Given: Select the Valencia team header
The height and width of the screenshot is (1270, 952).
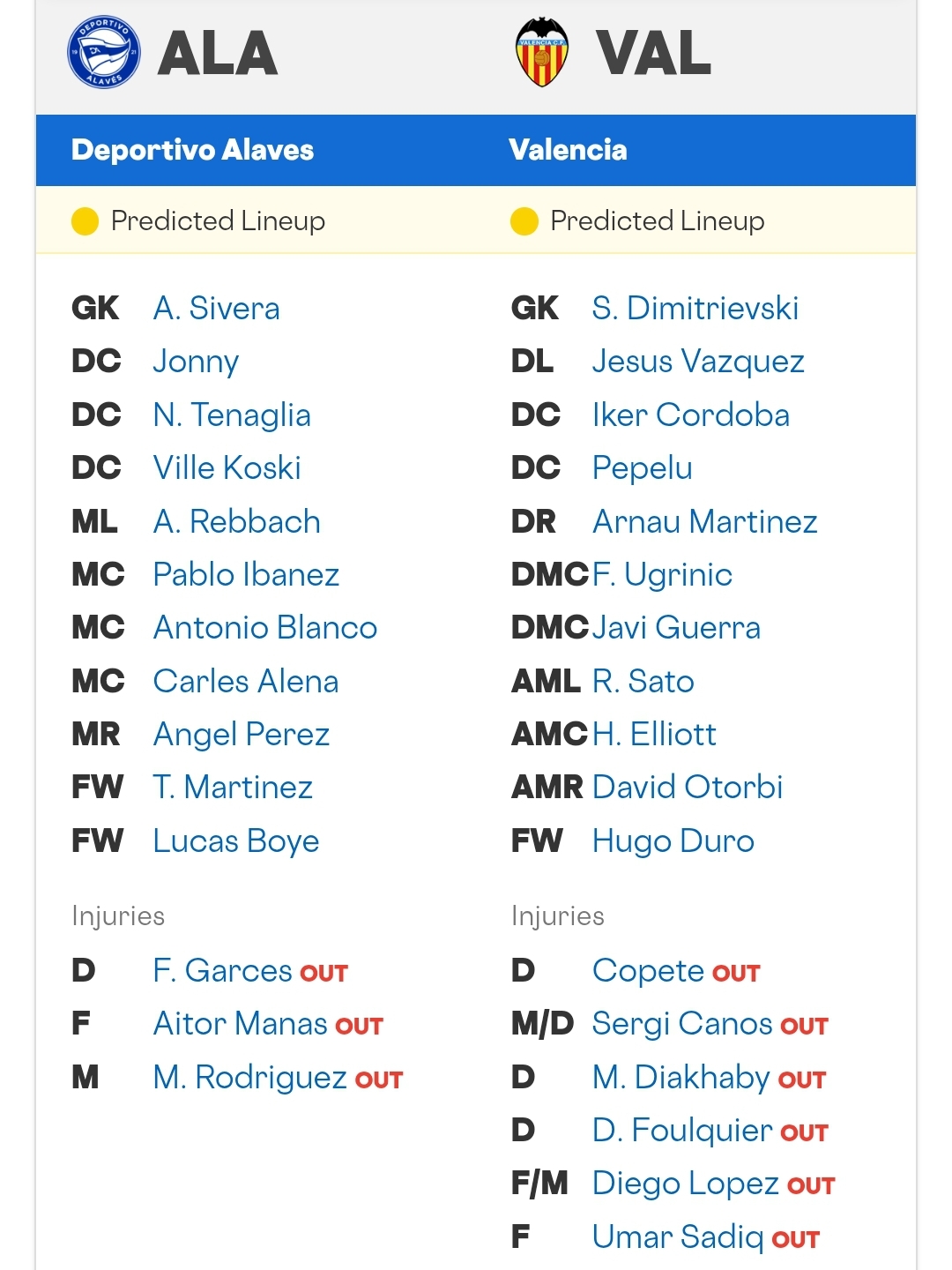Looking at the screenshot, I should (568, 150).
